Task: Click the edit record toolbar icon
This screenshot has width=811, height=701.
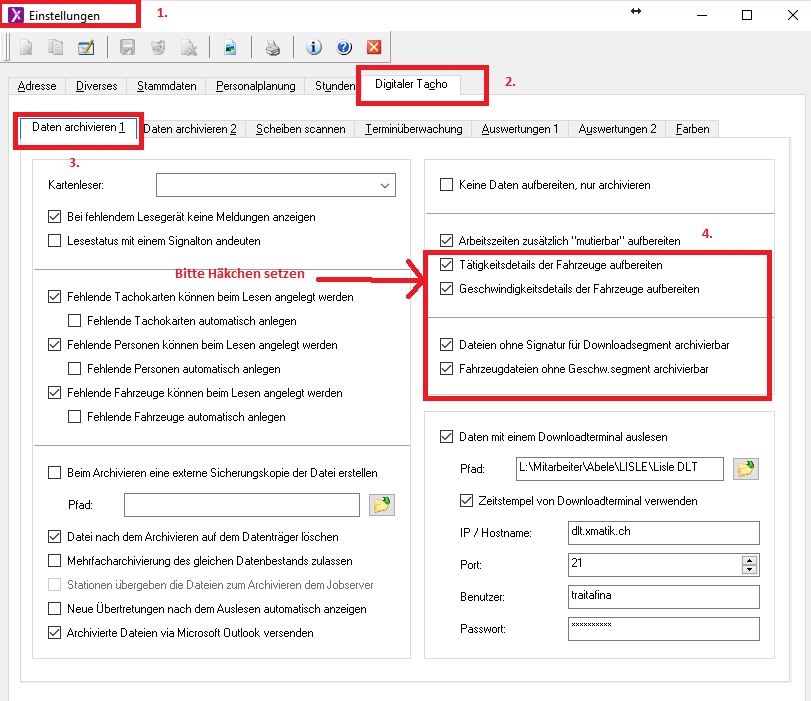Action: pyautogui.click(x=86, y=47)
